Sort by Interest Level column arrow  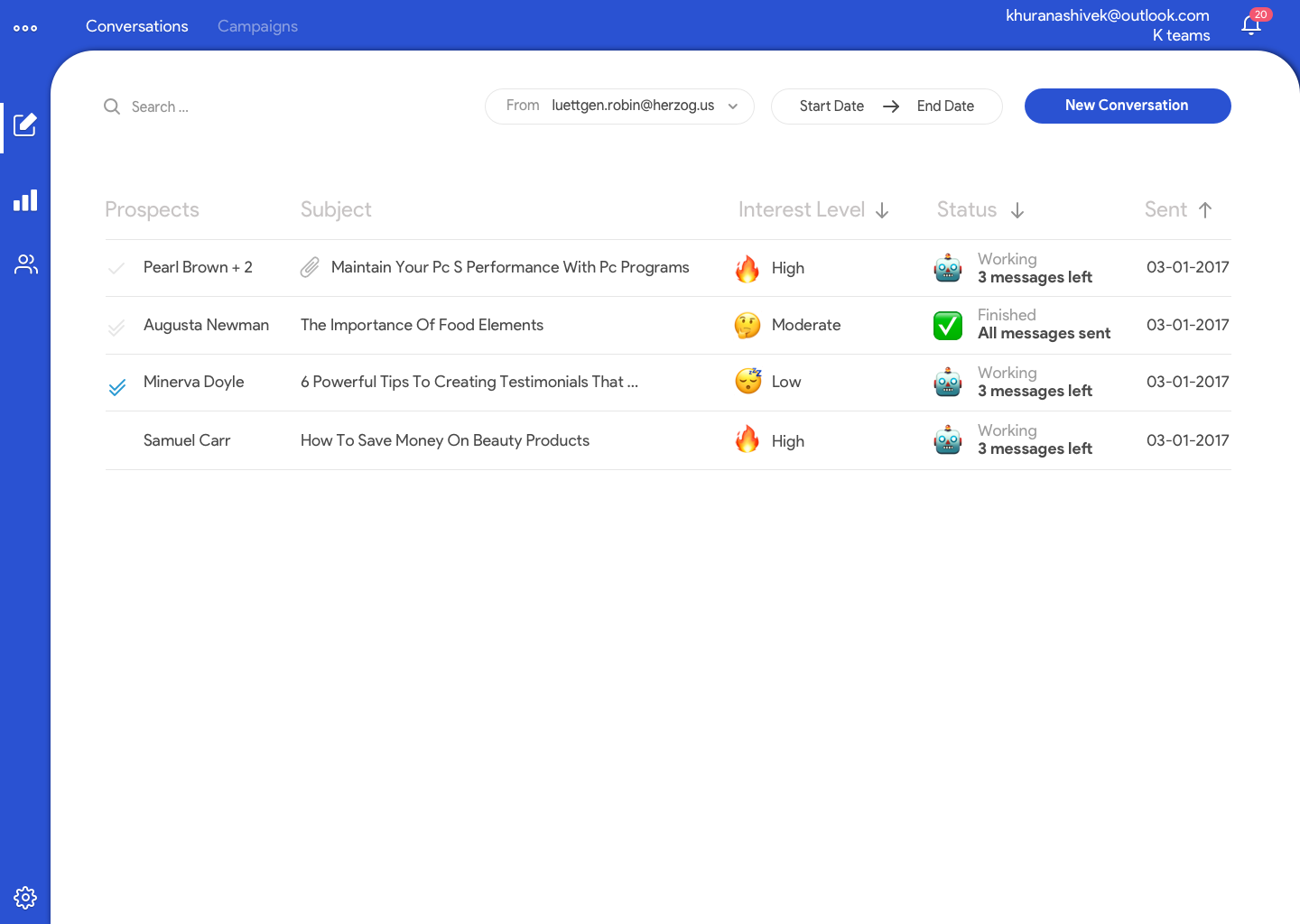pyautogui.click(x=882, y=210)
